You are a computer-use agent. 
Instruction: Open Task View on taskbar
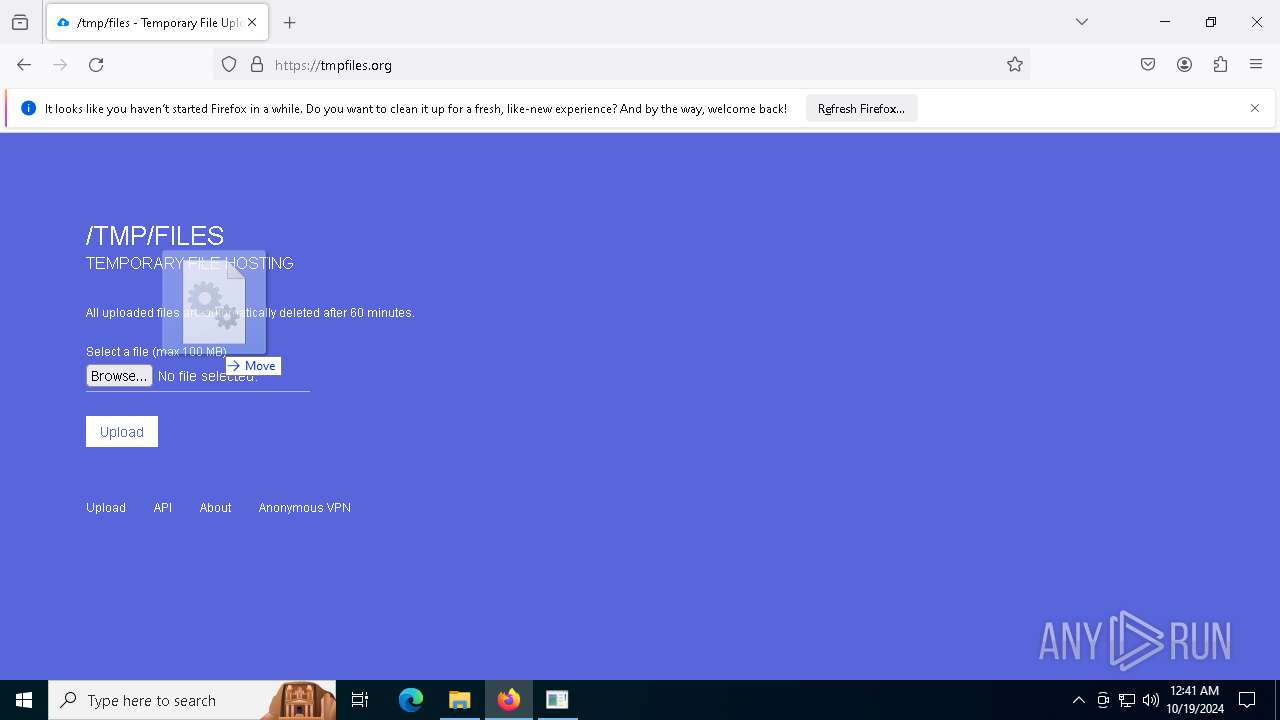(x=360, y=700)
